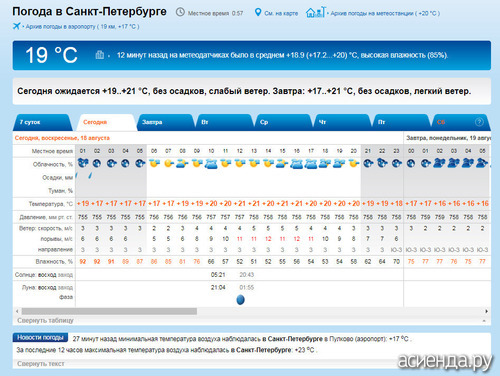Open См. на карте link
500x376 pixels.
click(x=281, y=13)
